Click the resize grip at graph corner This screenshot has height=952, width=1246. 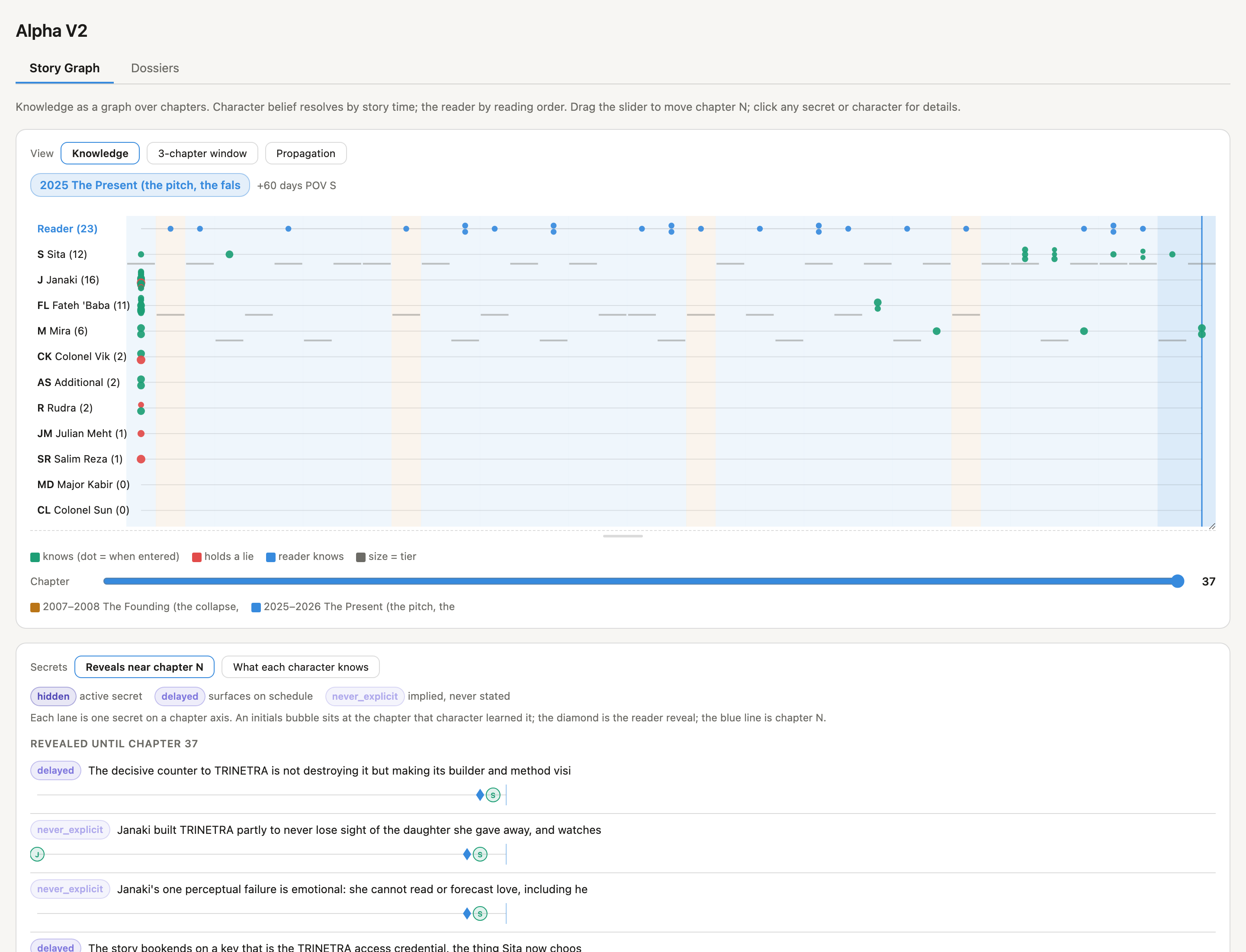click(x=1212, y=527)
